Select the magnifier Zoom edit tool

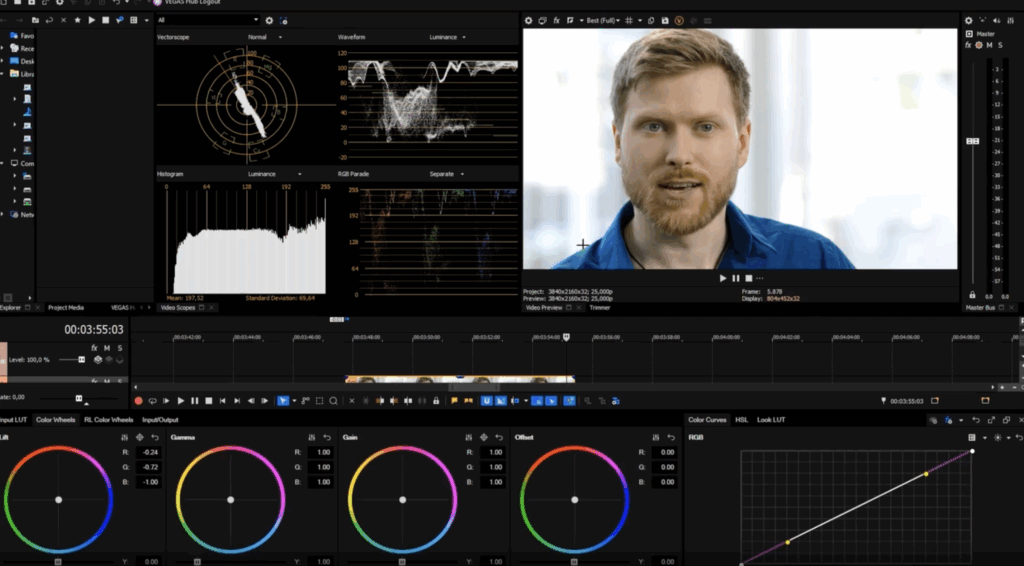click(334, 401)
